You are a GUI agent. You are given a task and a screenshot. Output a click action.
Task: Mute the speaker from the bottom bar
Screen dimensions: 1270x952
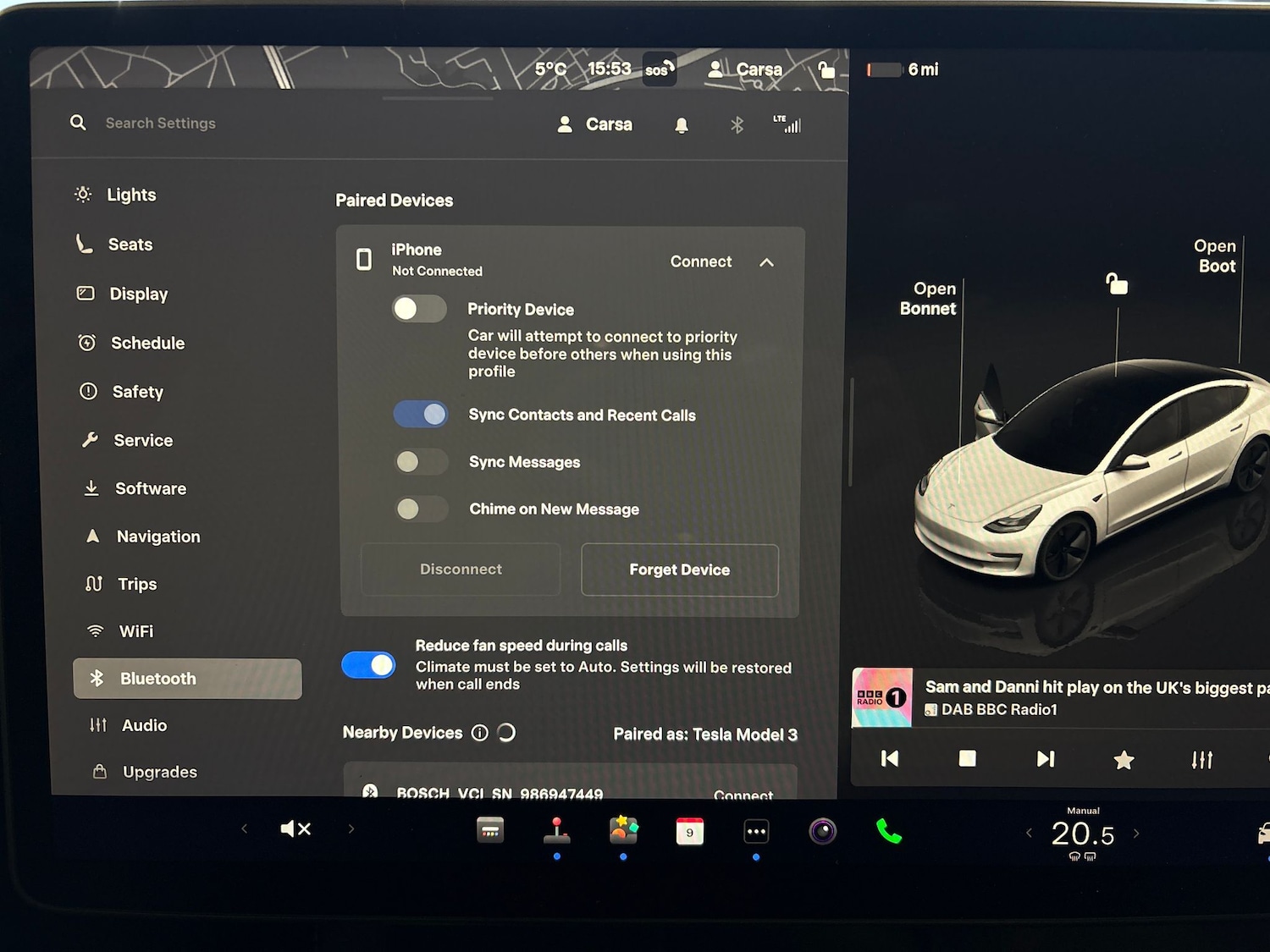tap(295, 828)
